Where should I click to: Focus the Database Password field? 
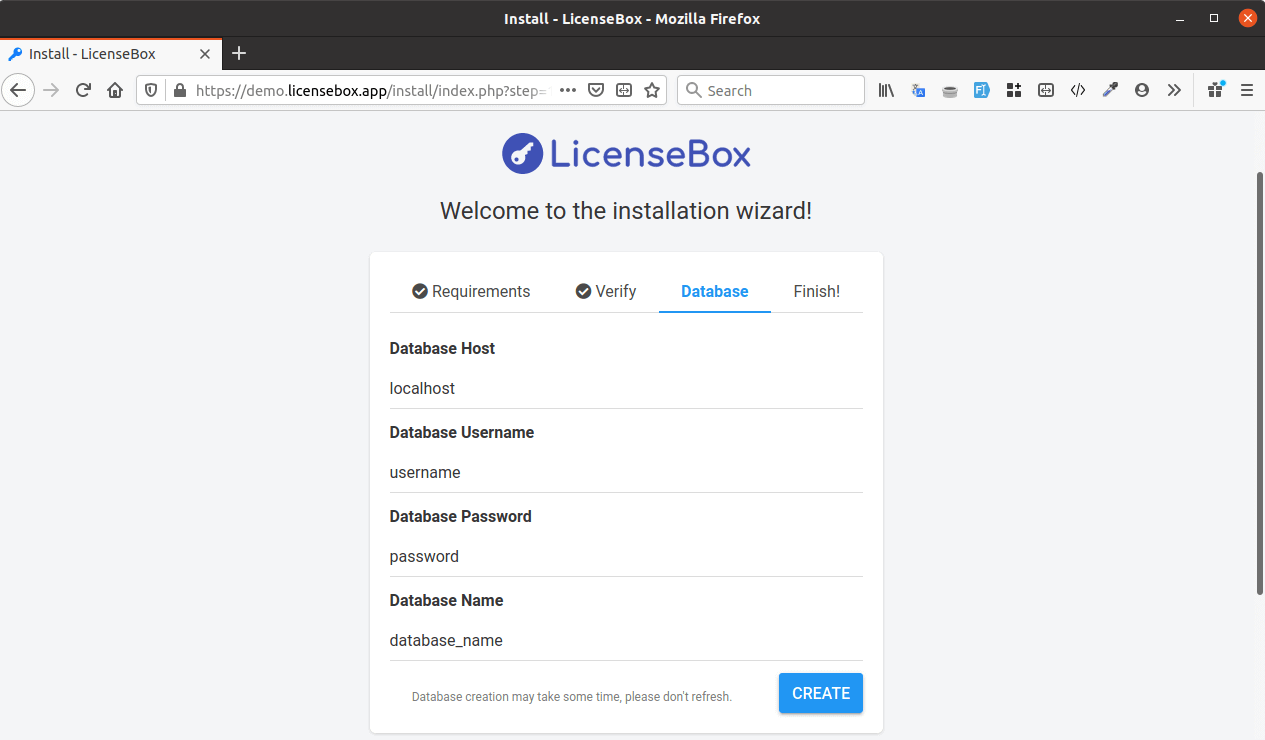point(625,556)
